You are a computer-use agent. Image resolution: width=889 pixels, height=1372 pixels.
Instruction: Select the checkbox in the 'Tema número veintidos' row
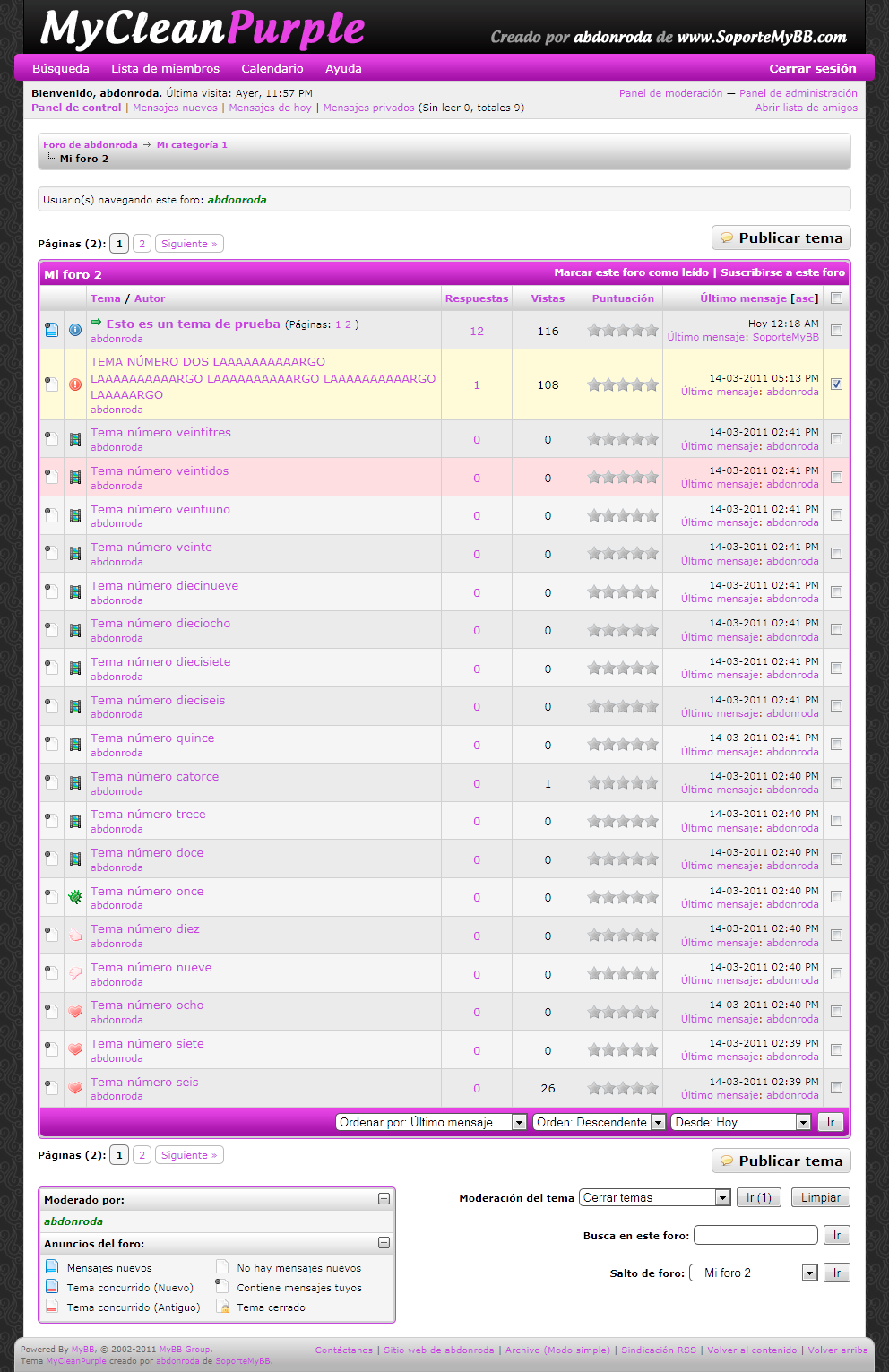(836, 478)
